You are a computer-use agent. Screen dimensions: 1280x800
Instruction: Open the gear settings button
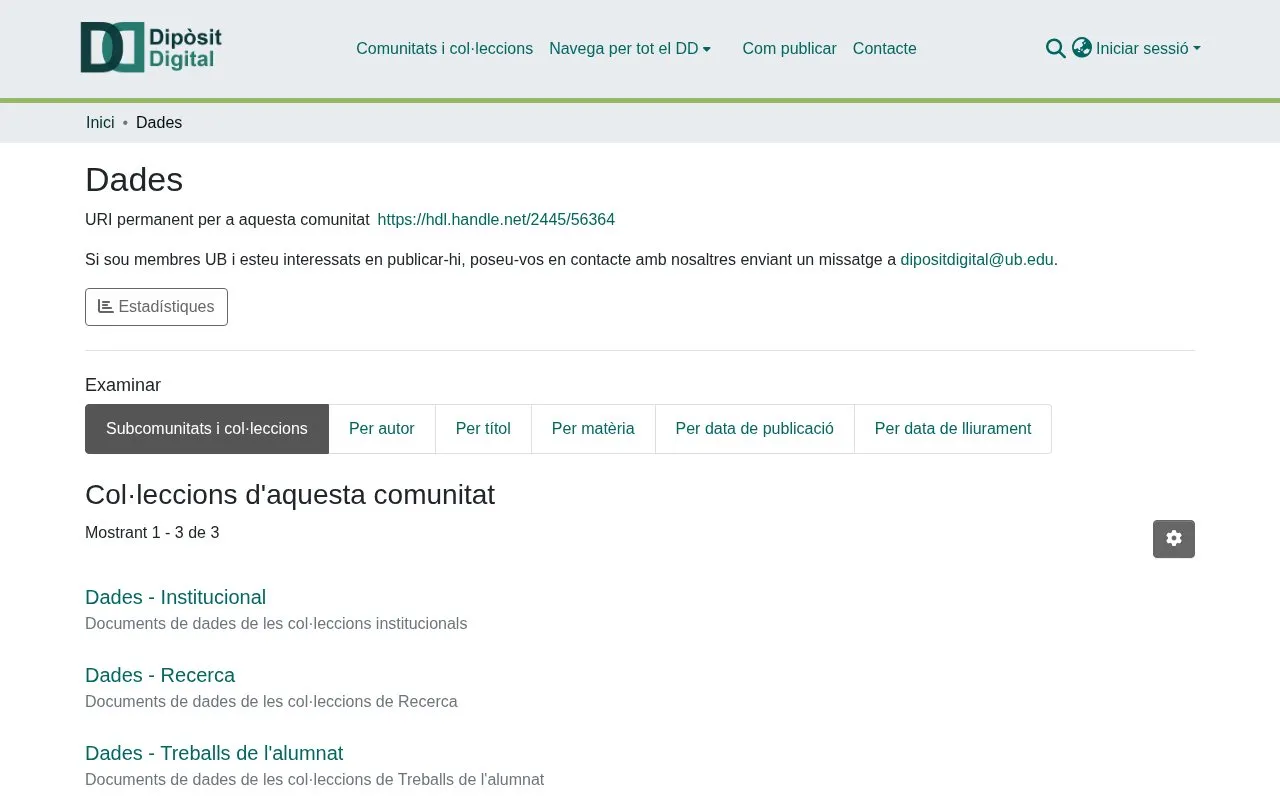tap(1174, 539)
